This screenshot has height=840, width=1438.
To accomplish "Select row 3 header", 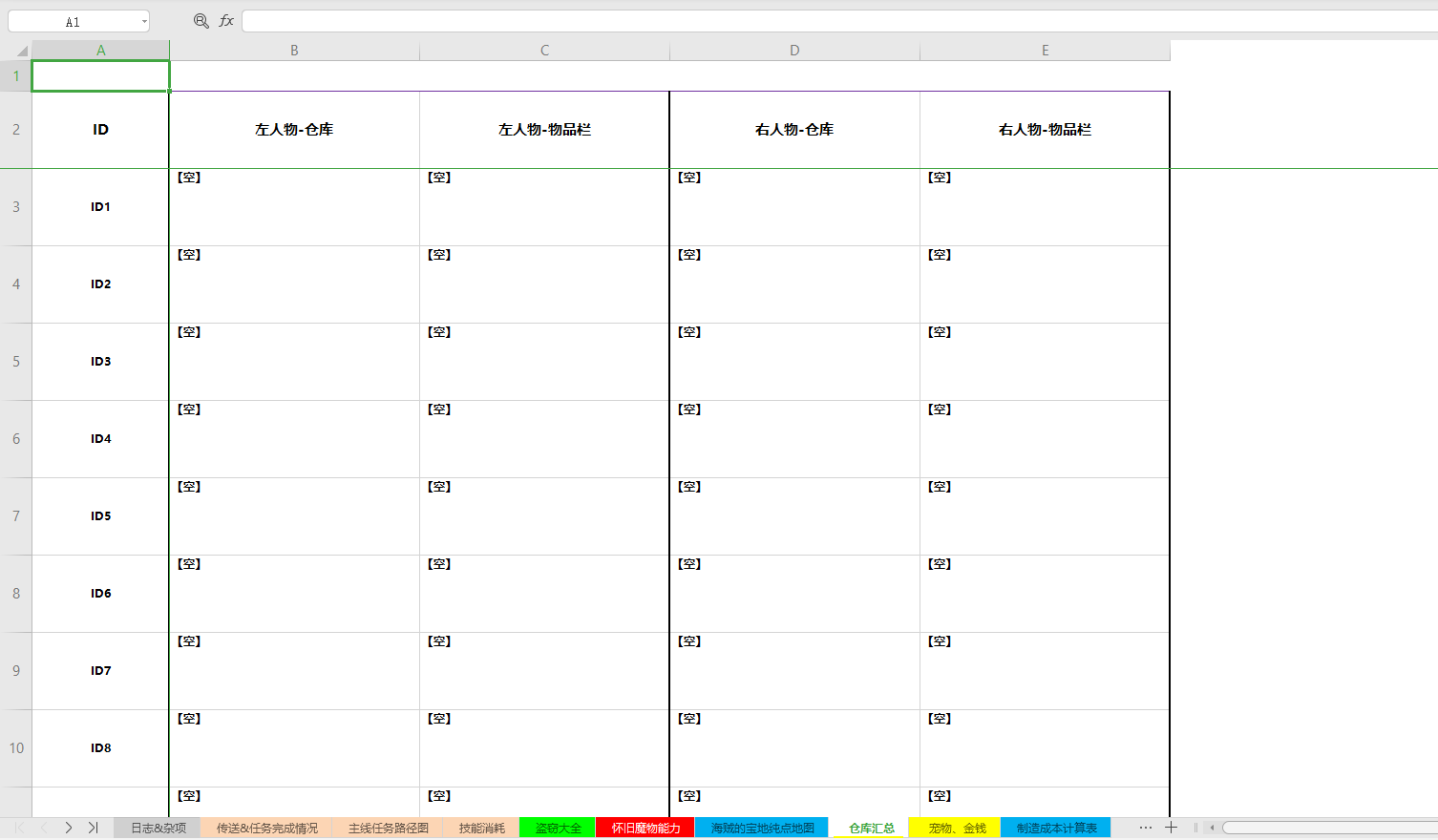I will pyautogui.click(x=16, y=207).
